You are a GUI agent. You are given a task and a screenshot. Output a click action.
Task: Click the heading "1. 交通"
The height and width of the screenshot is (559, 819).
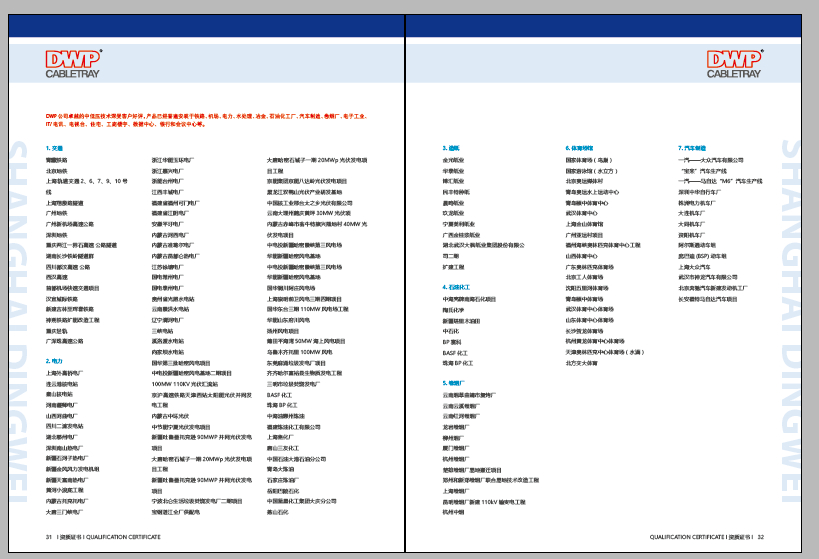tap(54, 148)
